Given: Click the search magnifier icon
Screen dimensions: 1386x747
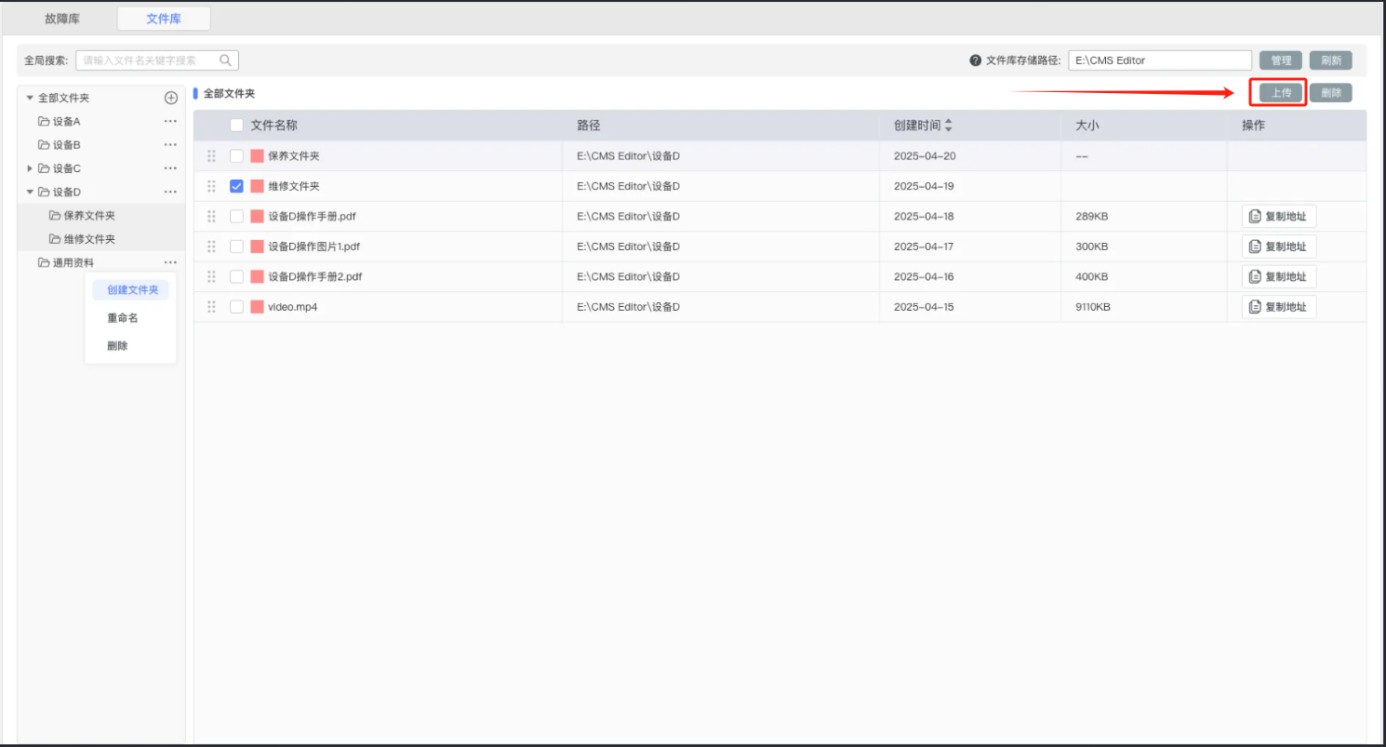Looking at the screenshot, I should pyautogui.click(x=226, y=60).
